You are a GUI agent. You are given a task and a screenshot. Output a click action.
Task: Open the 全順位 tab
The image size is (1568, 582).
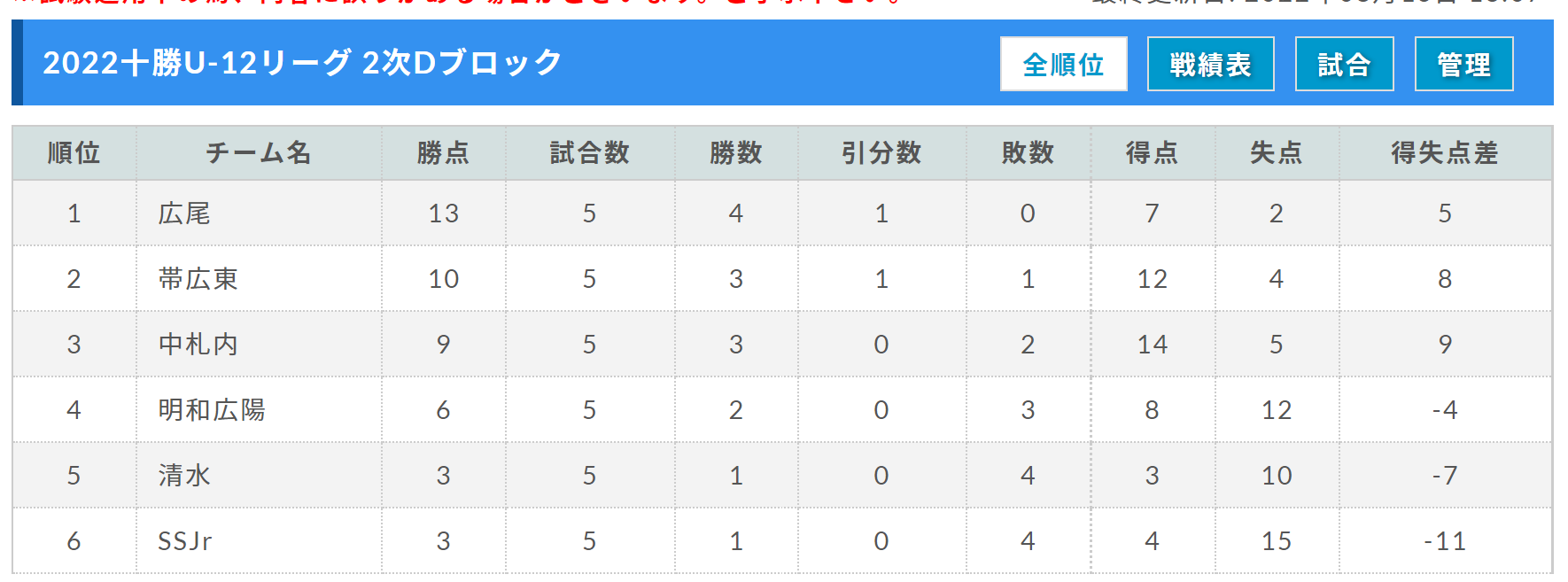tap(1063, 64)
